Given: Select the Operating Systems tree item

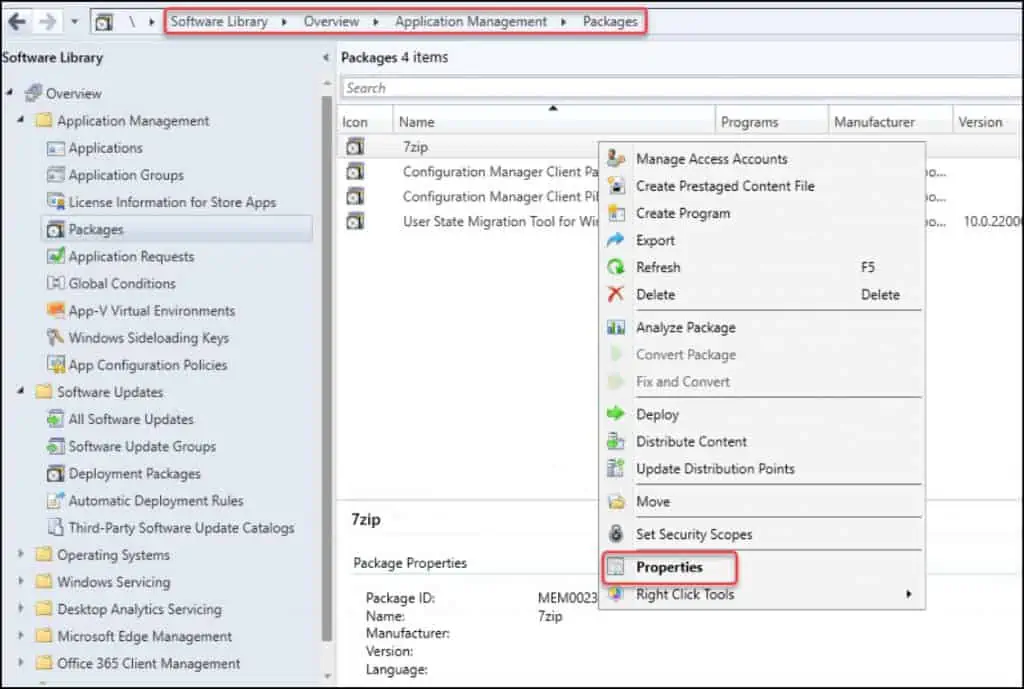Looking at the screenshot, I should coord(113,555).
